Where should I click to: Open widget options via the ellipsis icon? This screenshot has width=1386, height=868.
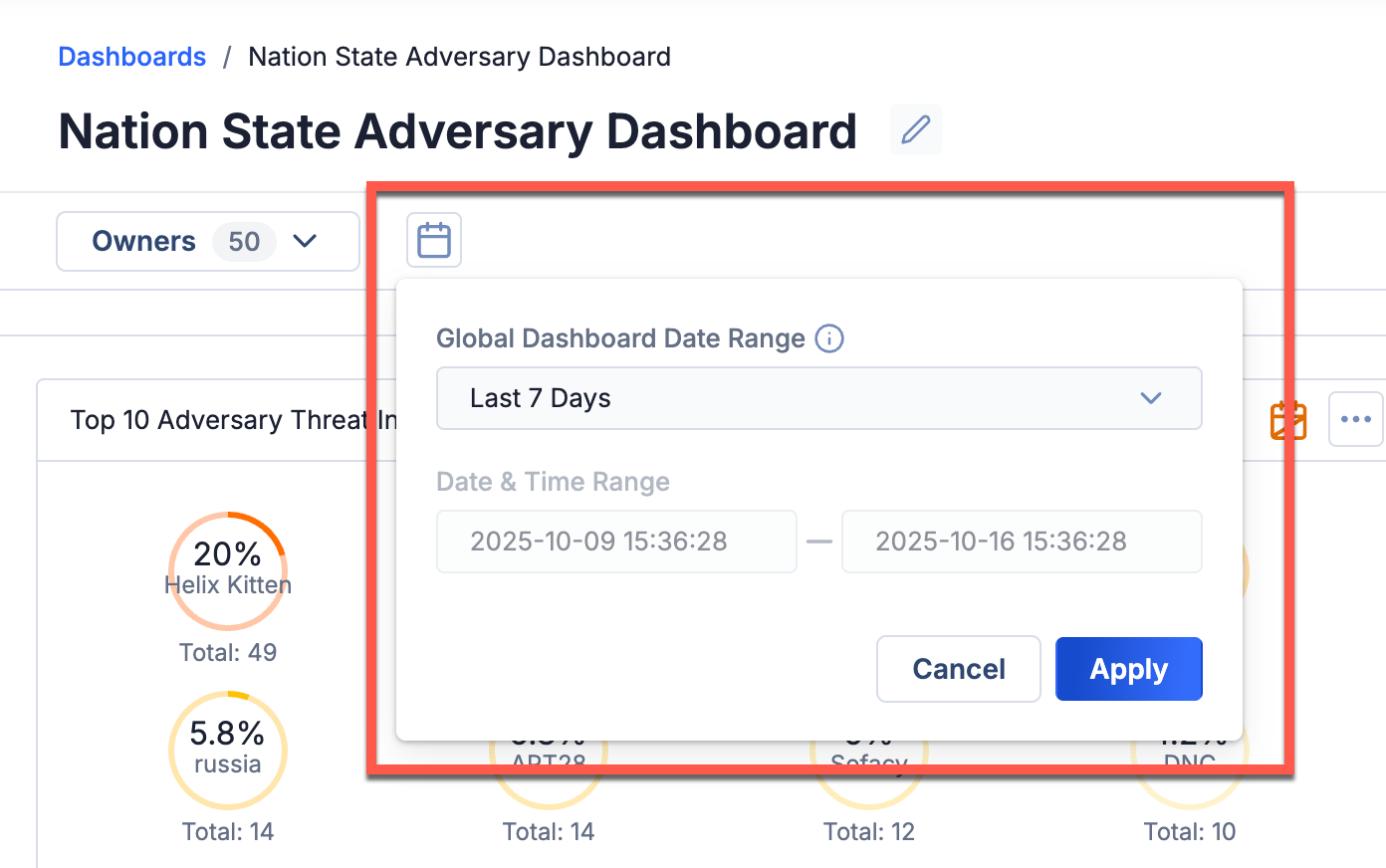click(x=1356, y=419)
